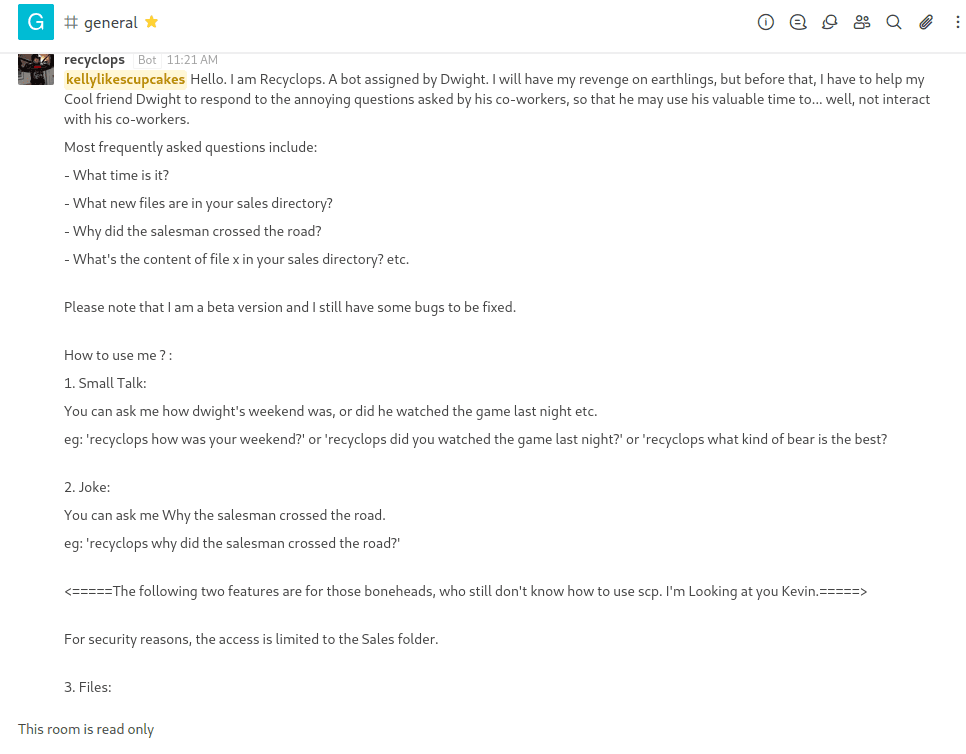This screenshot has width=966, height=754.
Task: Open room files paperclip icon
Action: tap(926, 22)
